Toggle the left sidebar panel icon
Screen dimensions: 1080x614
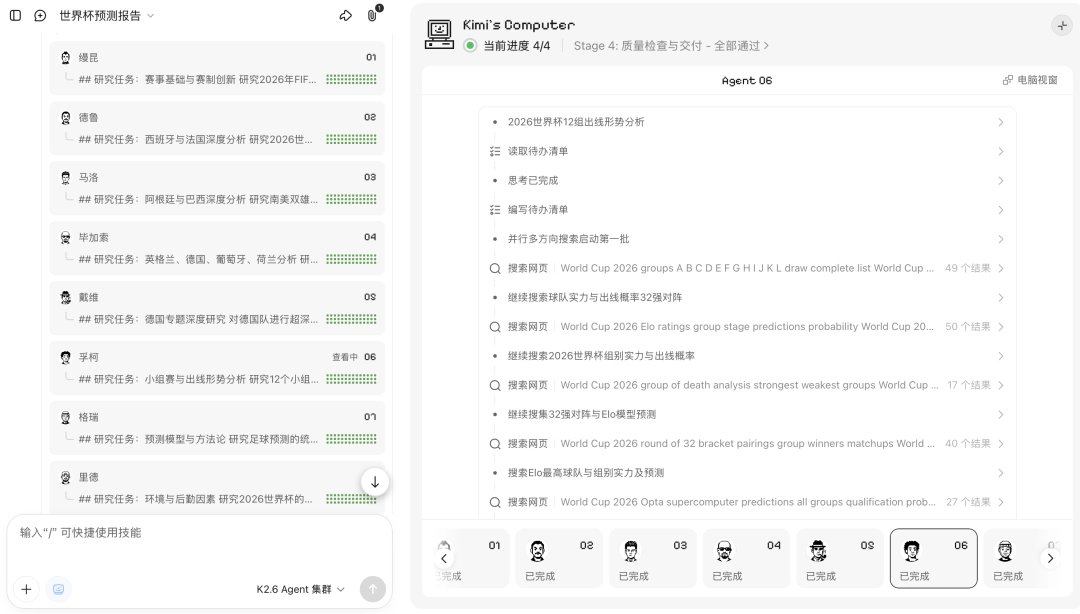15,15
